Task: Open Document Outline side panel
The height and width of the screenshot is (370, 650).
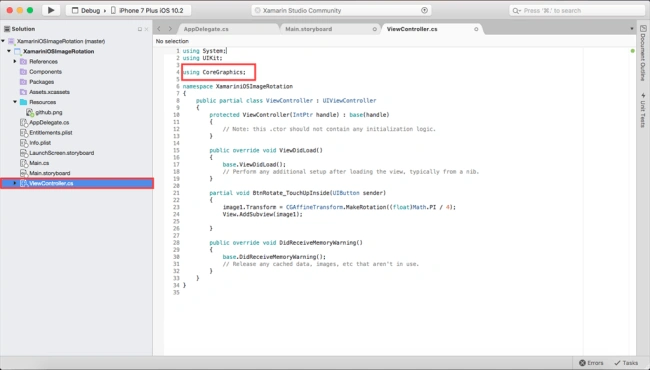Action: coord(643,53)
